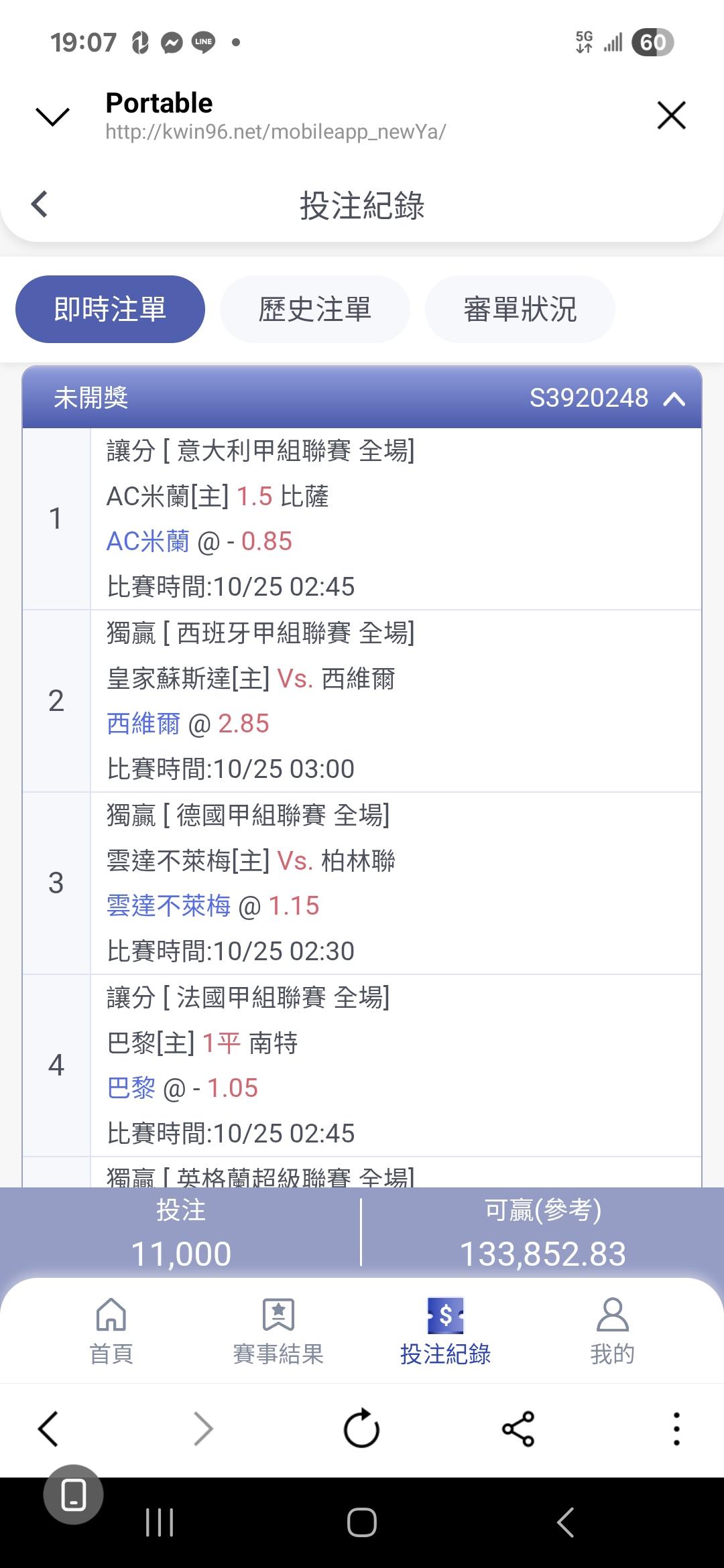Expand the Portable page dropdown chevron
The width and height of the screenshot is (724, 1568).
pos(52,117)
